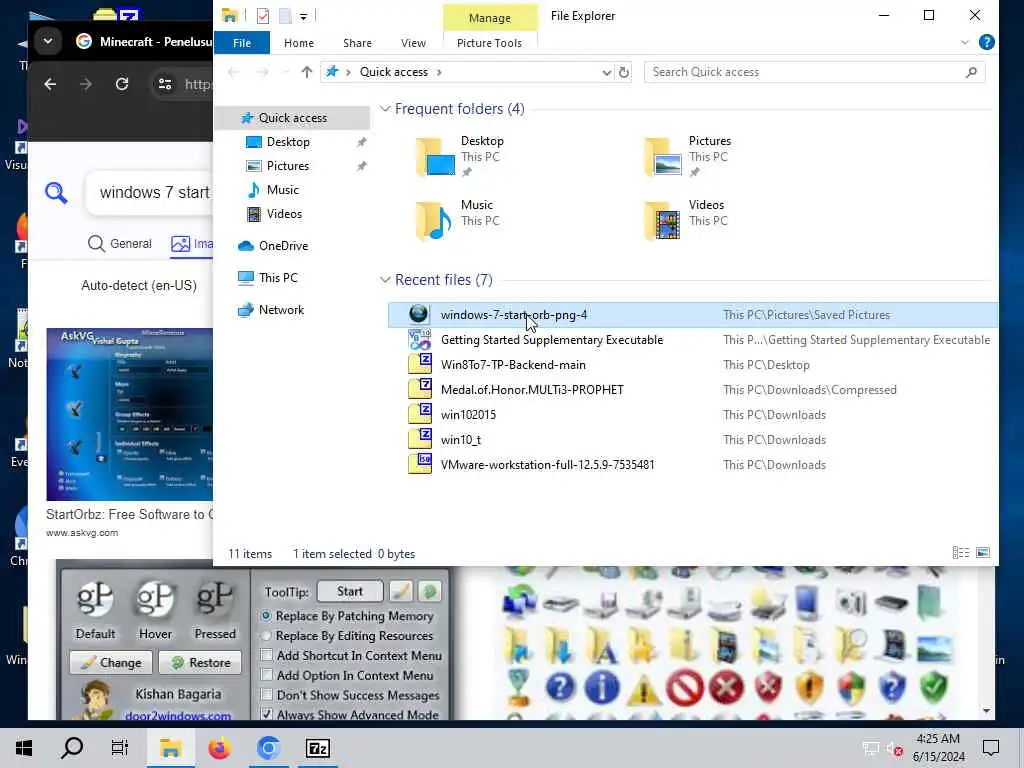Open taskbar search
Screen dimensions: 1024x768
tap(72, 748)
